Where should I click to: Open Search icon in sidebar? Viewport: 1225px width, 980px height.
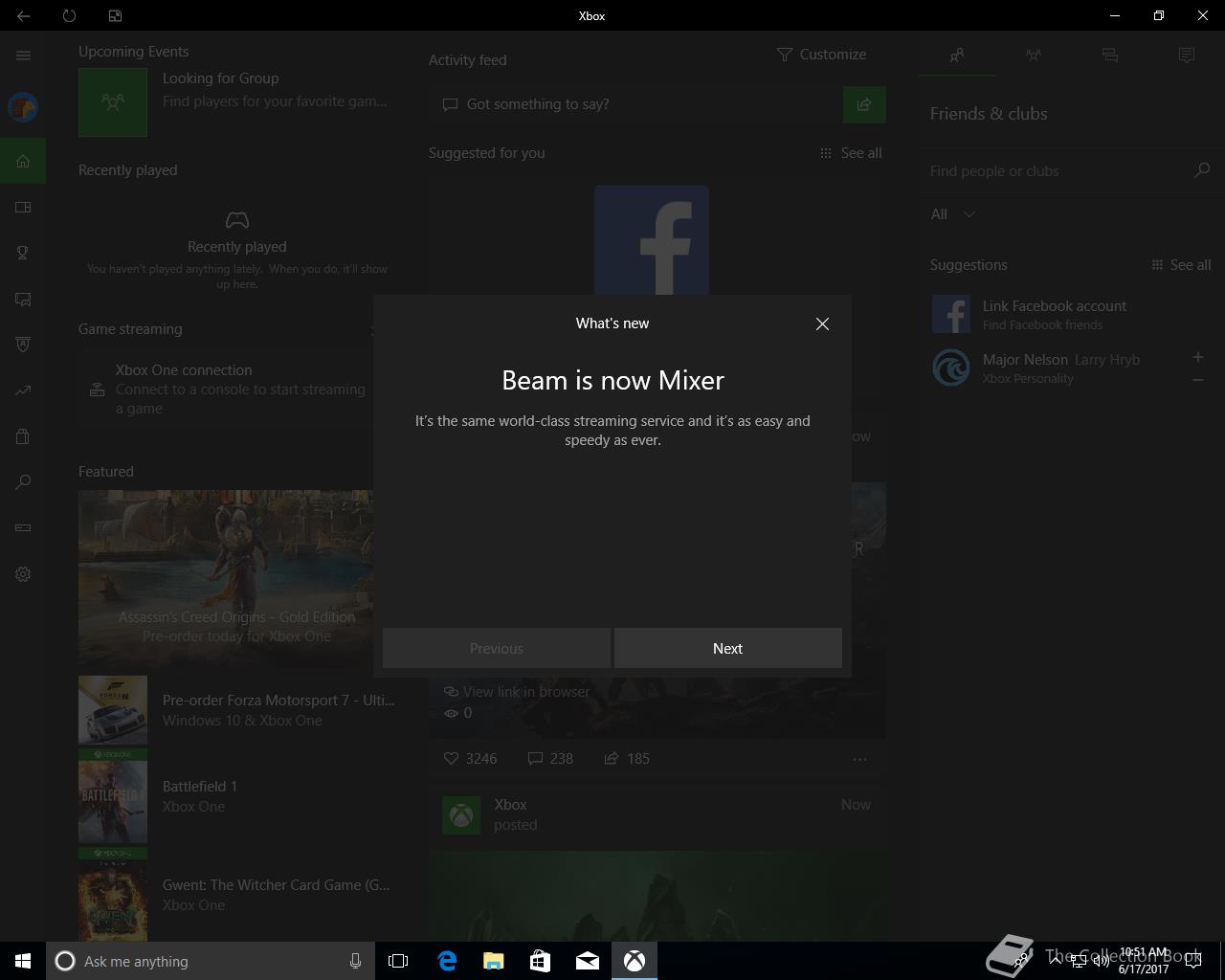[23, 482]
